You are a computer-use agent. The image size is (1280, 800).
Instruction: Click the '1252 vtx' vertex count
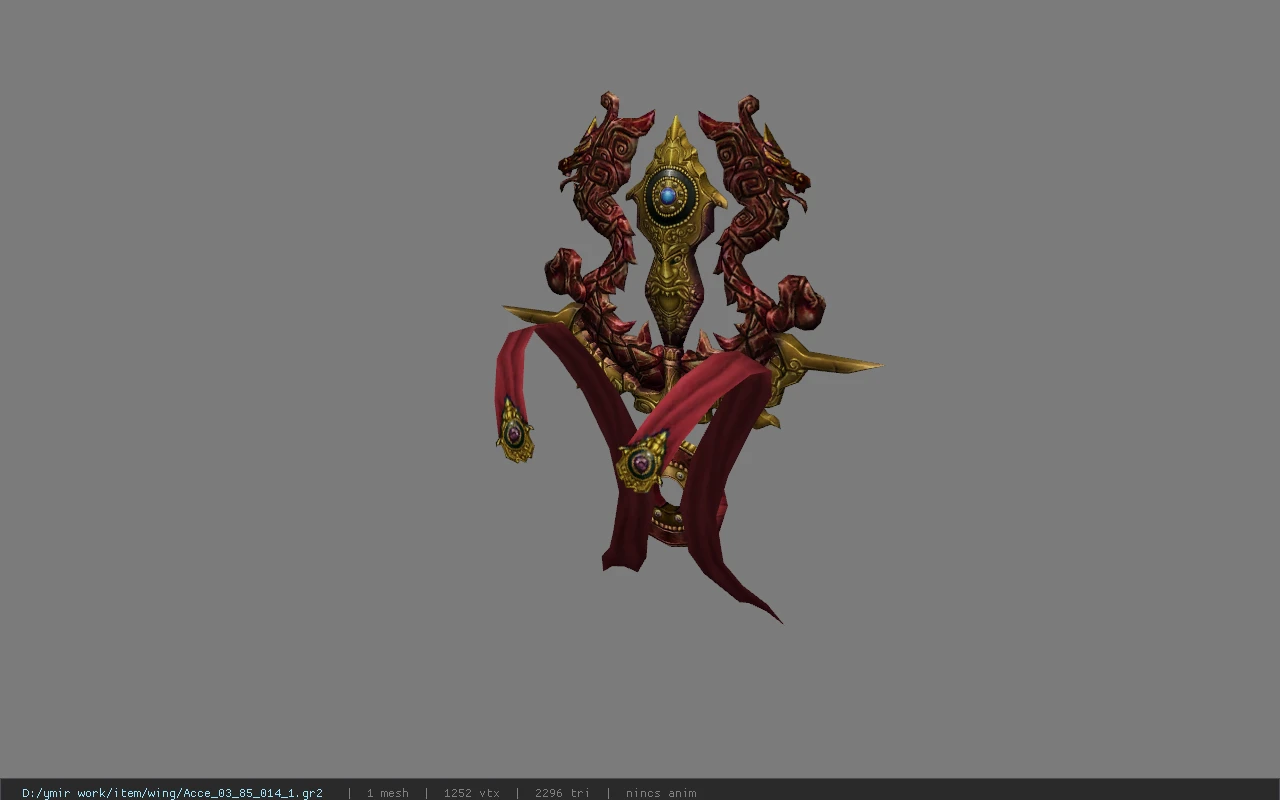[471, 793]
